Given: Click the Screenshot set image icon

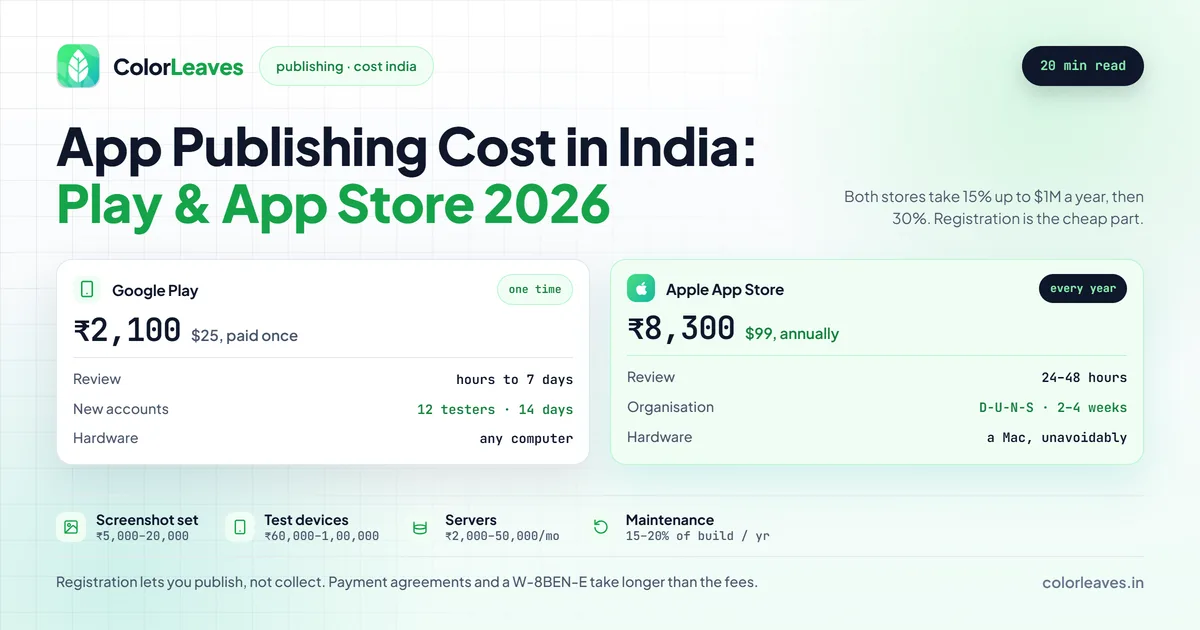Looking at the screenshot, I should pos(71,527).
